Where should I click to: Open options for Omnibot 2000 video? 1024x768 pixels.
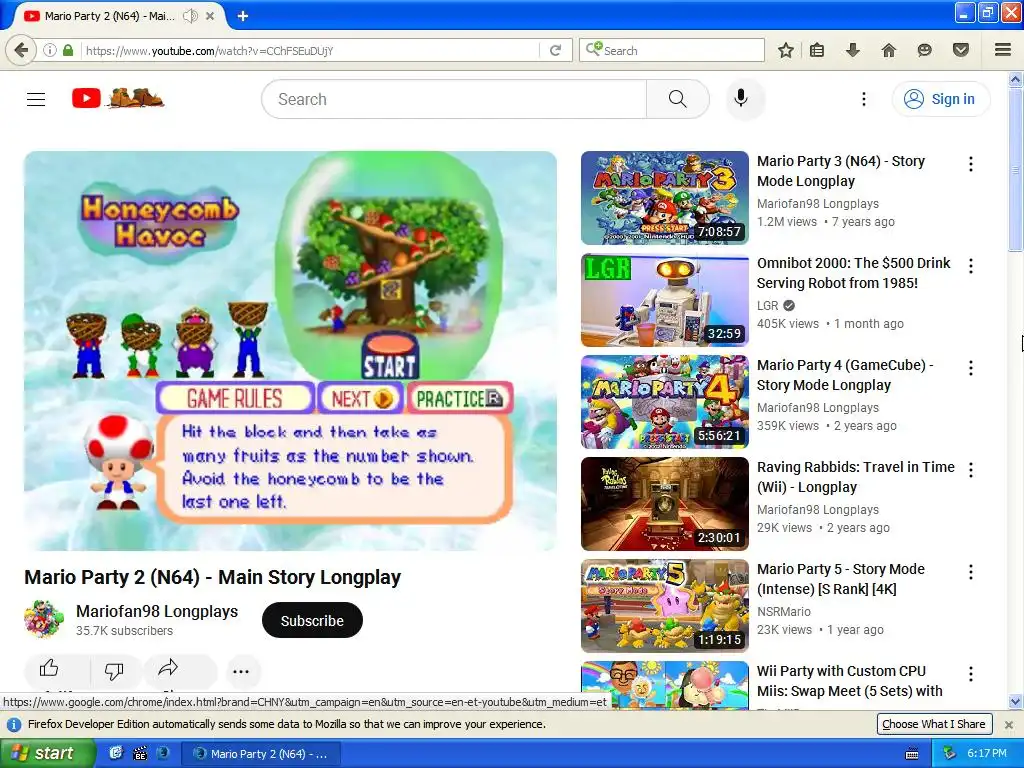tap(971, 266)
